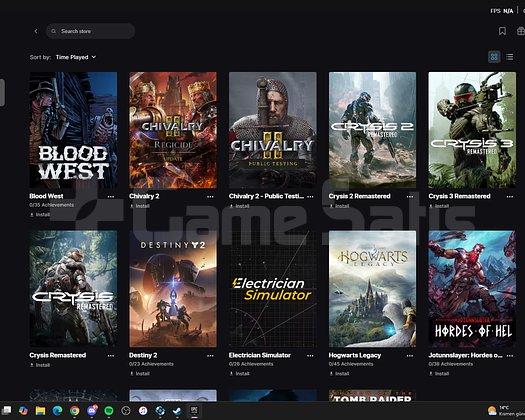Select the Destiny 2 cover art
Screen dimensions: 525x420
pyautogui.click(x=173, y=289)
